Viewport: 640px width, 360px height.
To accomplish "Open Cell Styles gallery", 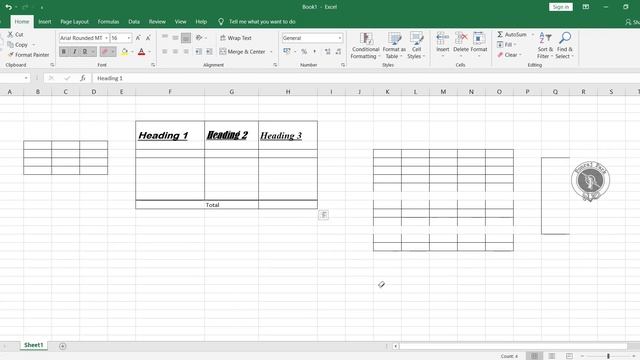I will 416,45.
